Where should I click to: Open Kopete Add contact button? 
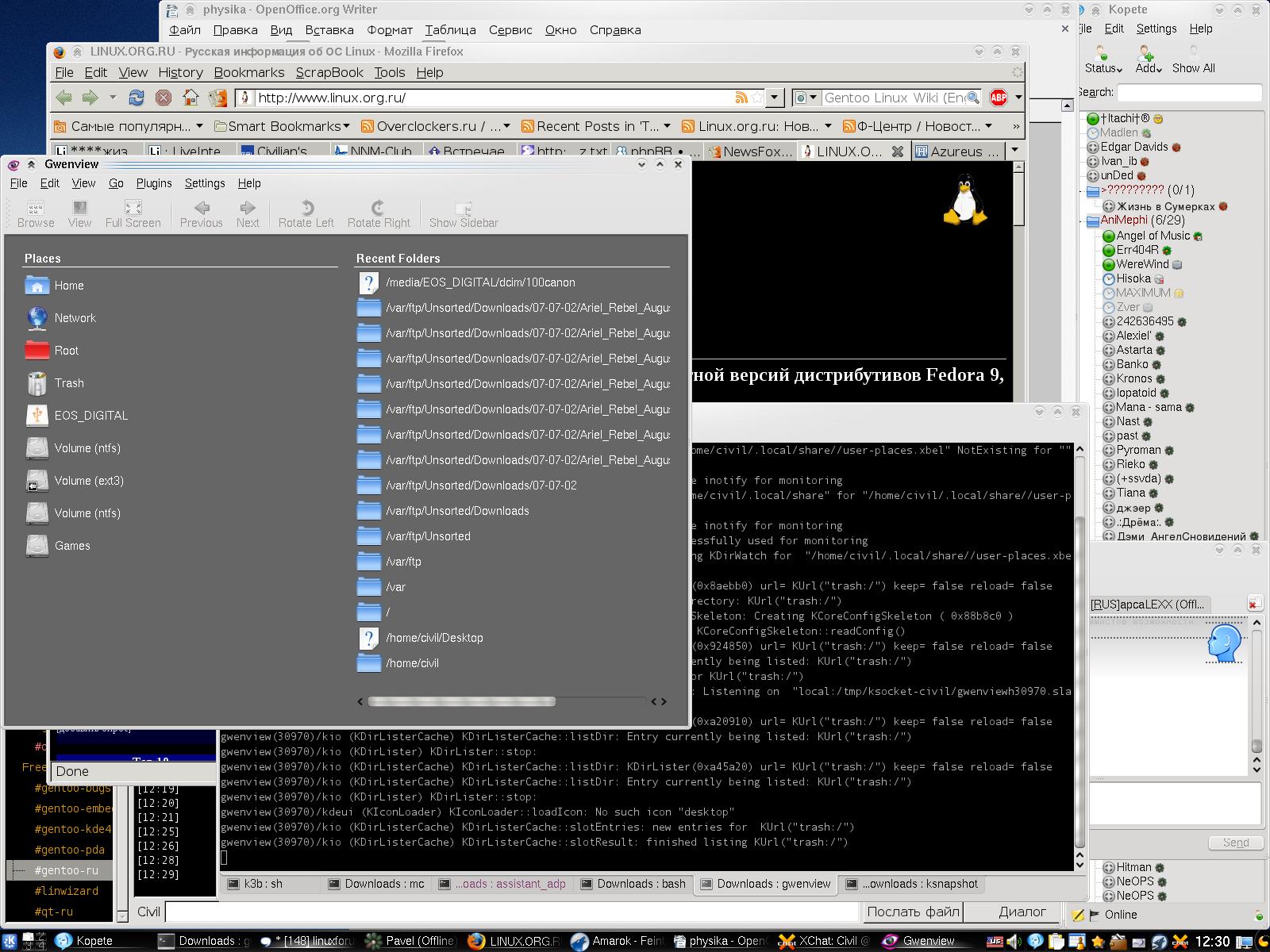tap(1149, 59)
